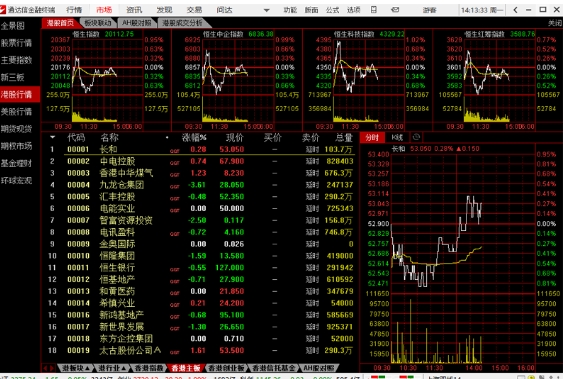Click the refresh icon next to K线
This screenshot has height=379, width=565.
click(416, 137)
